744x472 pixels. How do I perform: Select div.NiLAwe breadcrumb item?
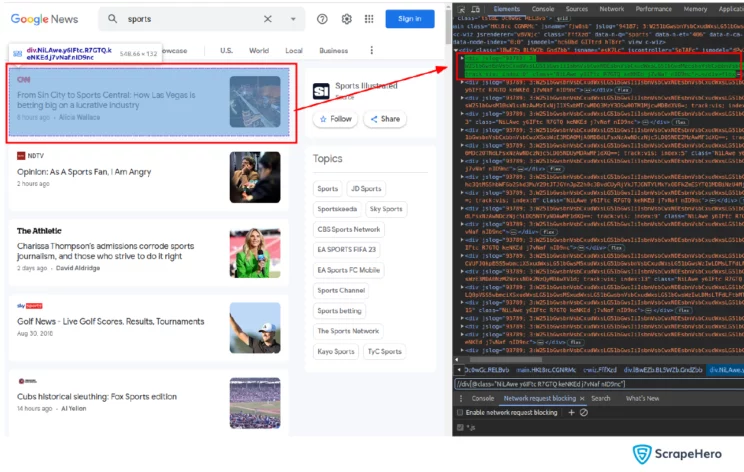click(725, 370)
